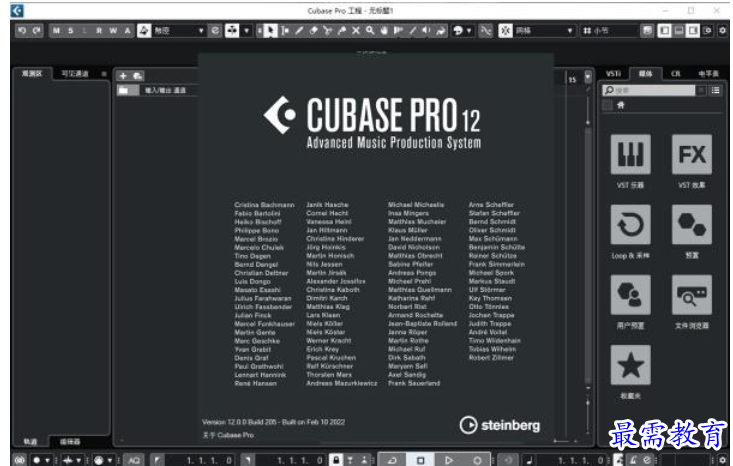
Task: Open the transport setup gear at bottom right
Action: point(723,460)
